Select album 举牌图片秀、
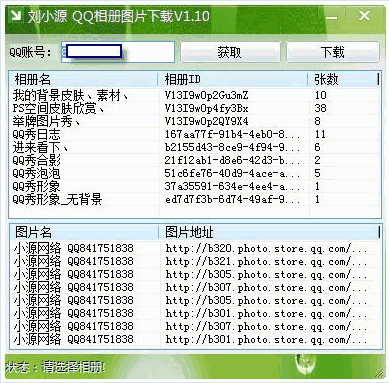This screenshot has height=383, width=389. 47,121
